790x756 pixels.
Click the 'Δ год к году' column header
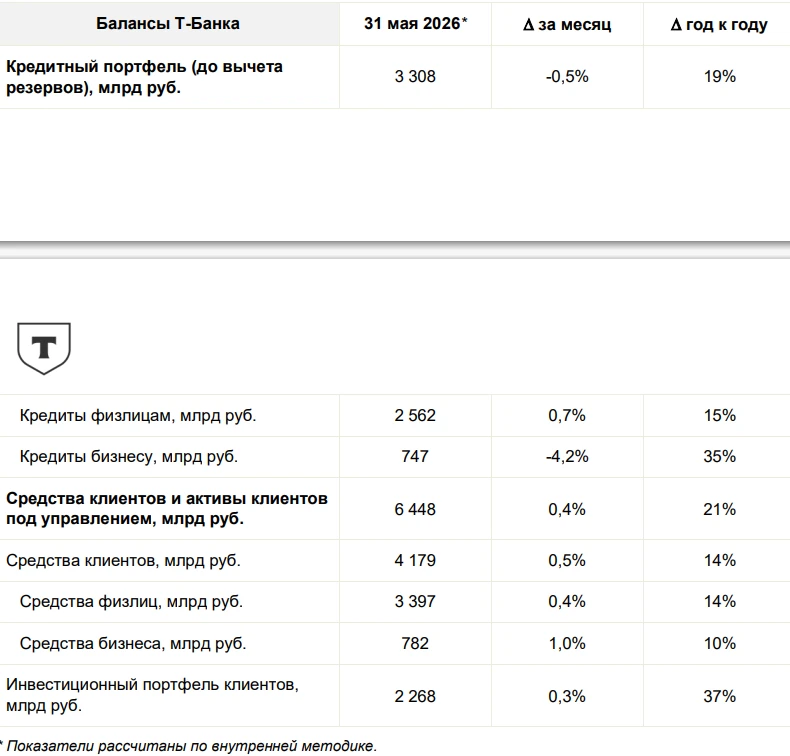click(x=719, y=24)
